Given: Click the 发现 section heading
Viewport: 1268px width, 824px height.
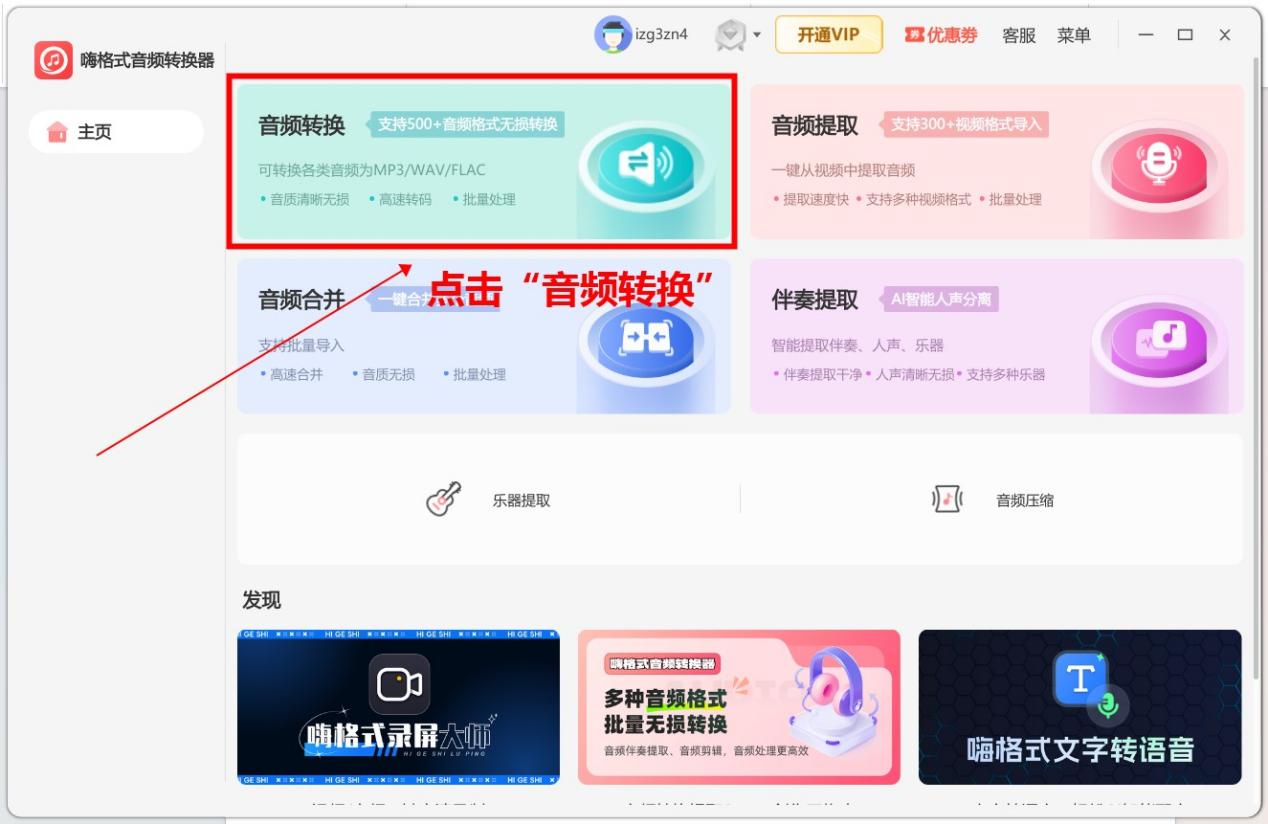Looking at the screenshot, I should pos(262,600).
